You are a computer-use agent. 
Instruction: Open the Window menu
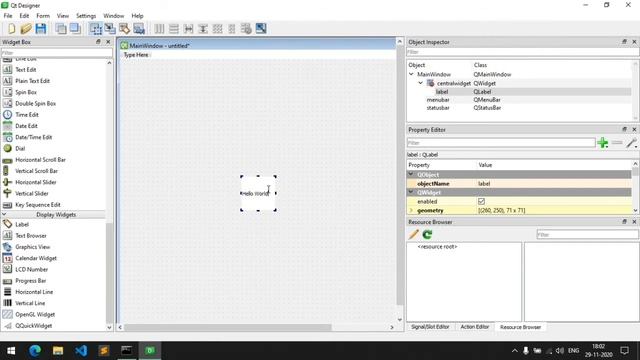(113, 16)
